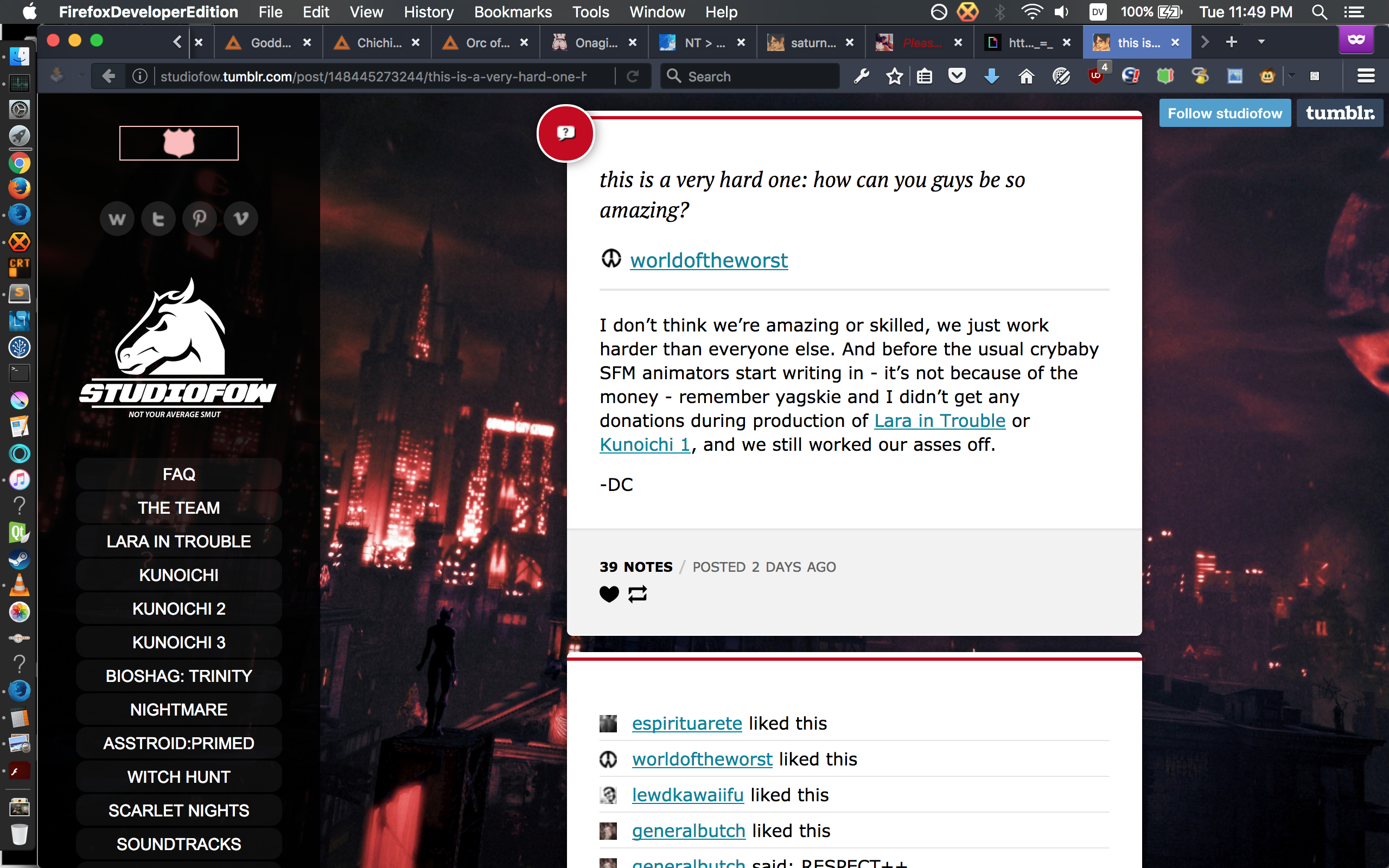Open private browsing mask icon
The image size is (1389, 868).
[x=1356, y=40]
